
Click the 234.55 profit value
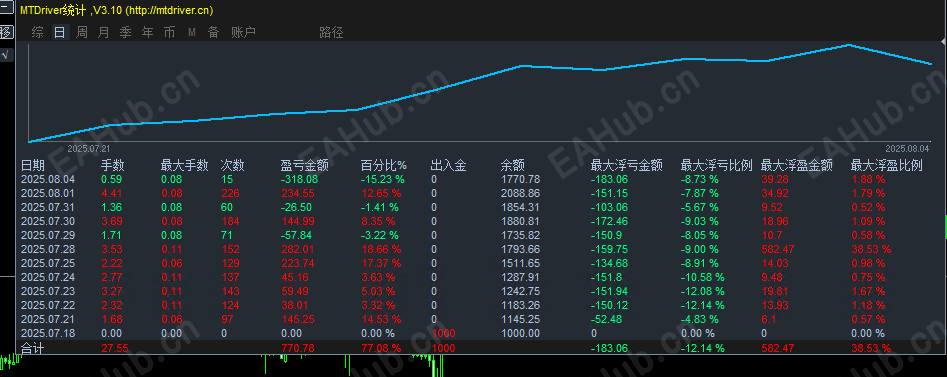point(297,193)
